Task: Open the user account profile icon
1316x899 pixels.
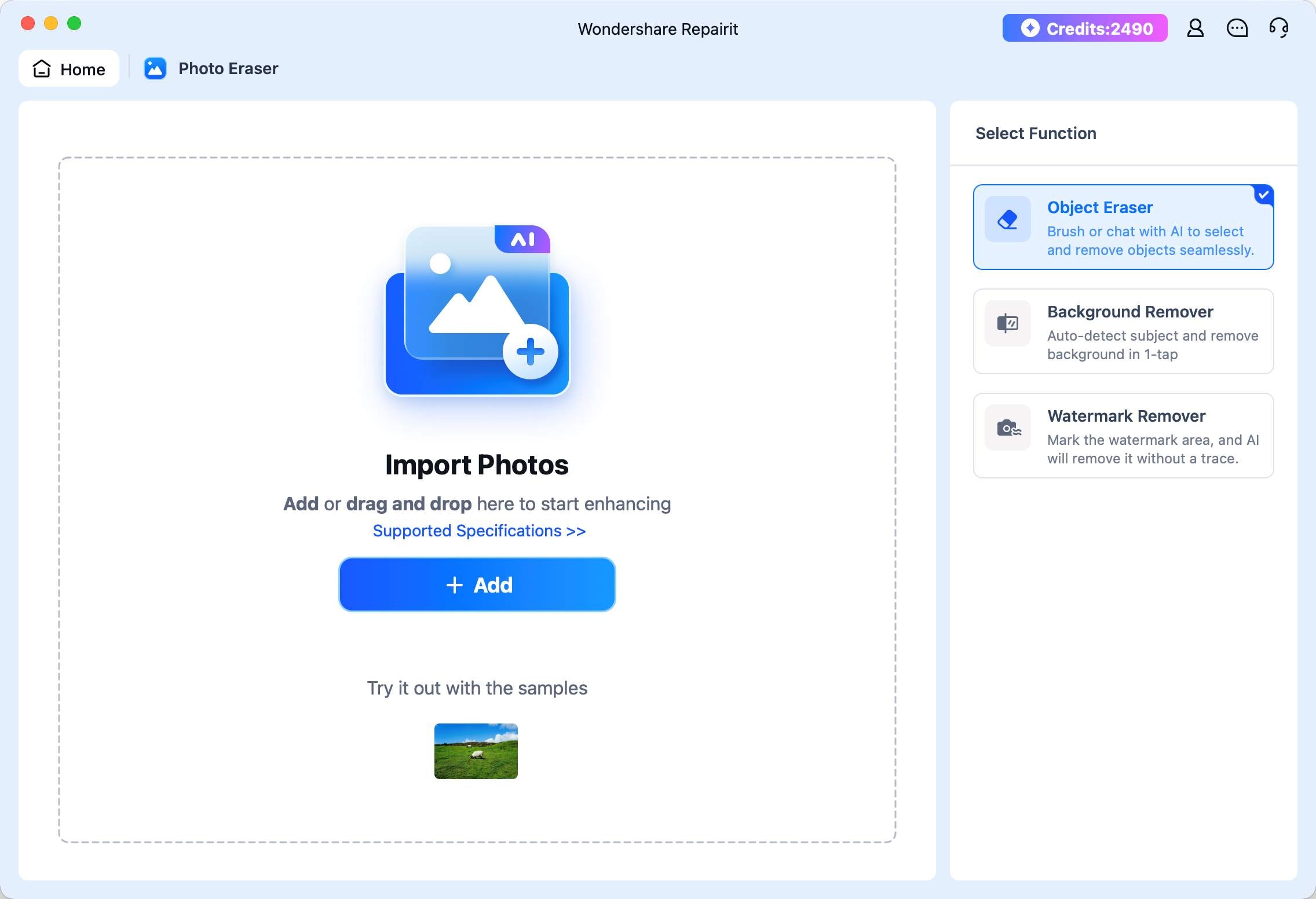Action: click(1195, 28)
